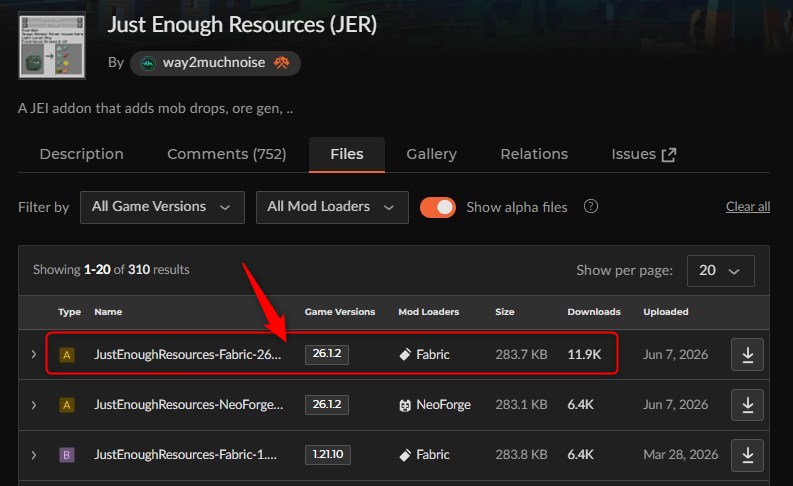The image size is (793, 486).
Task: Click the 283.1 KB size value
Action: pyautogui.click(x=521, y=405)
